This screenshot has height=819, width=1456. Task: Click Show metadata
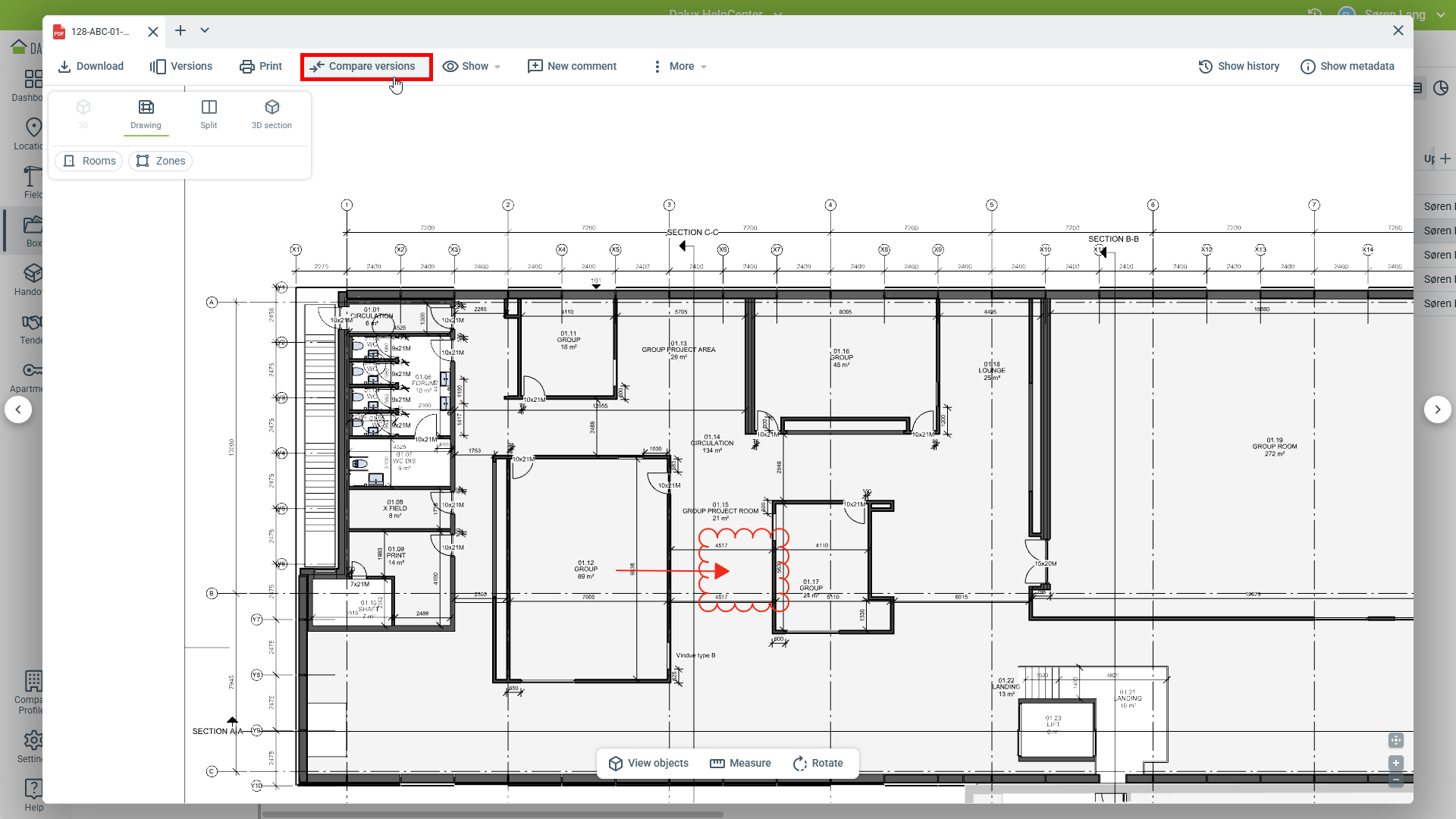1348,67
